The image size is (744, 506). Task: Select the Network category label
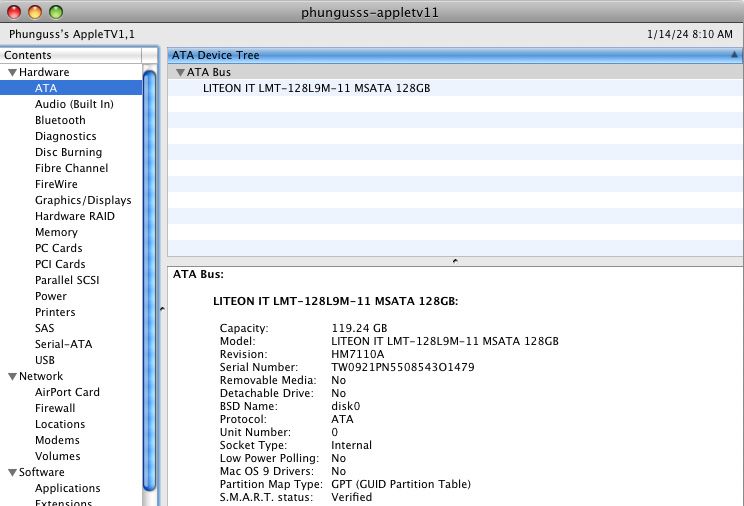pyautogui.click(x=41, y=376)
